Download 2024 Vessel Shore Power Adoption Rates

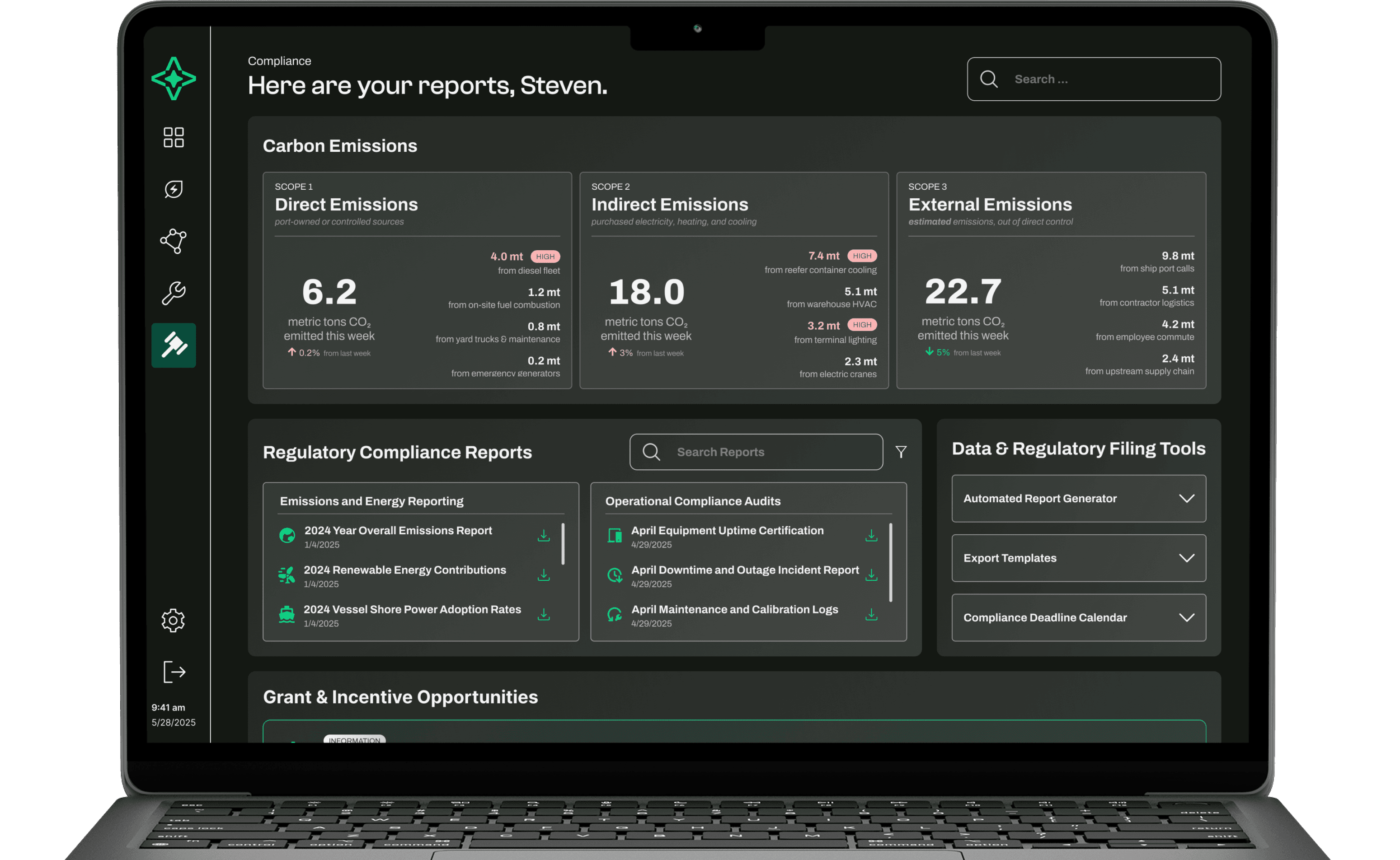(544, 615)
